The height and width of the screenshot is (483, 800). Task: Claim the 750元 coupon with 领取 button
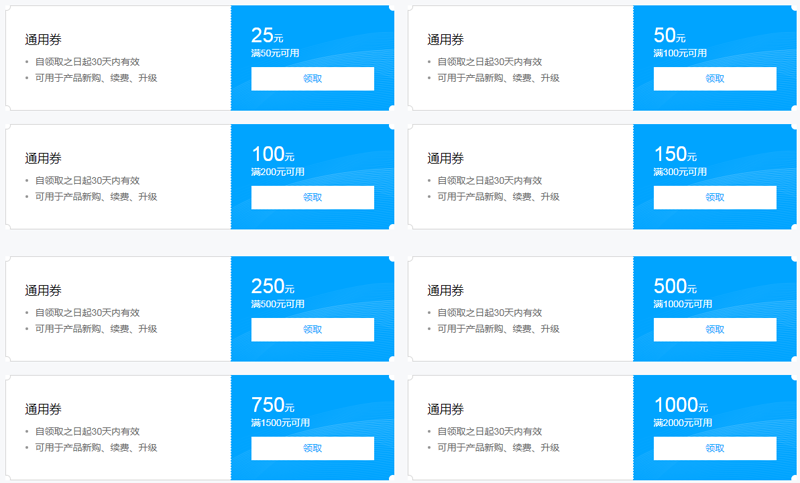click(312, 448)
